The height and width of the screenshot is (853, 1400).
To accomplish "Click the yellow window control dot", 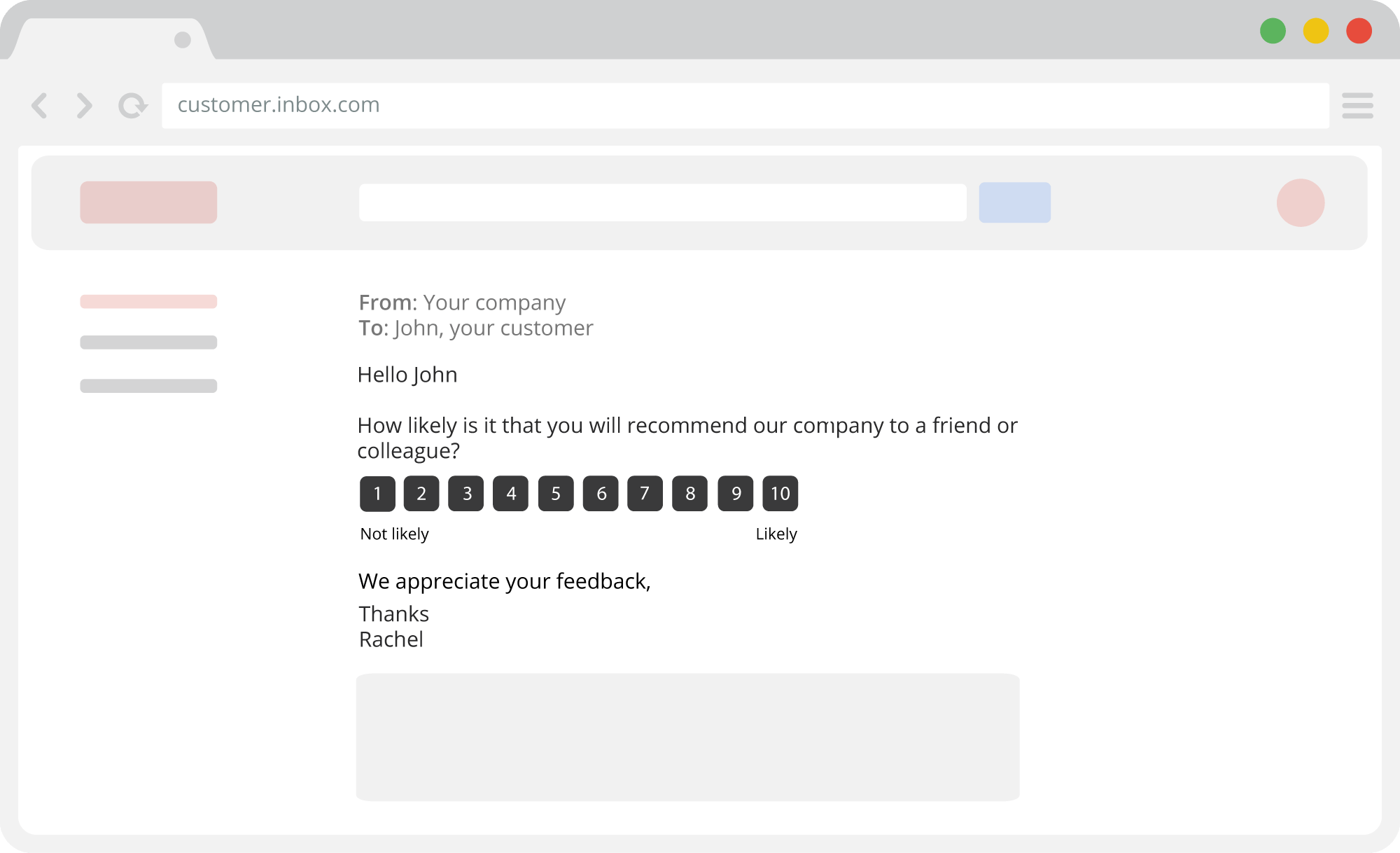I will click(1316, 31).
